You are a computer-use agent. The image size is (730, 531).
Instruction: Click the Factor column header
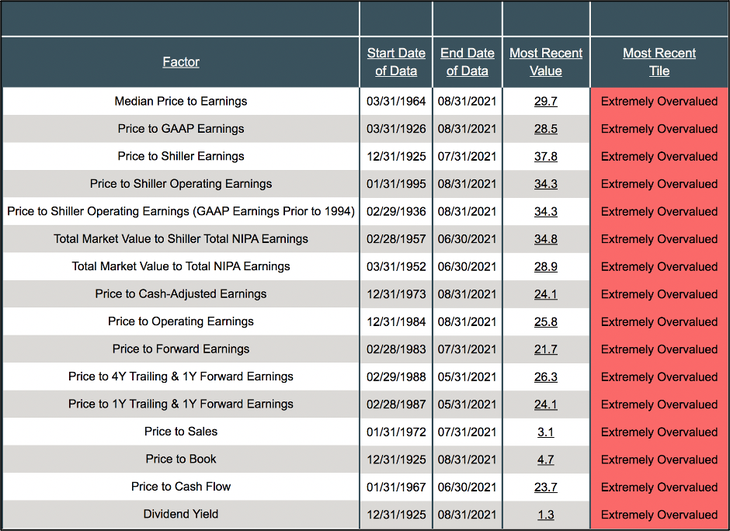[181, 62]
